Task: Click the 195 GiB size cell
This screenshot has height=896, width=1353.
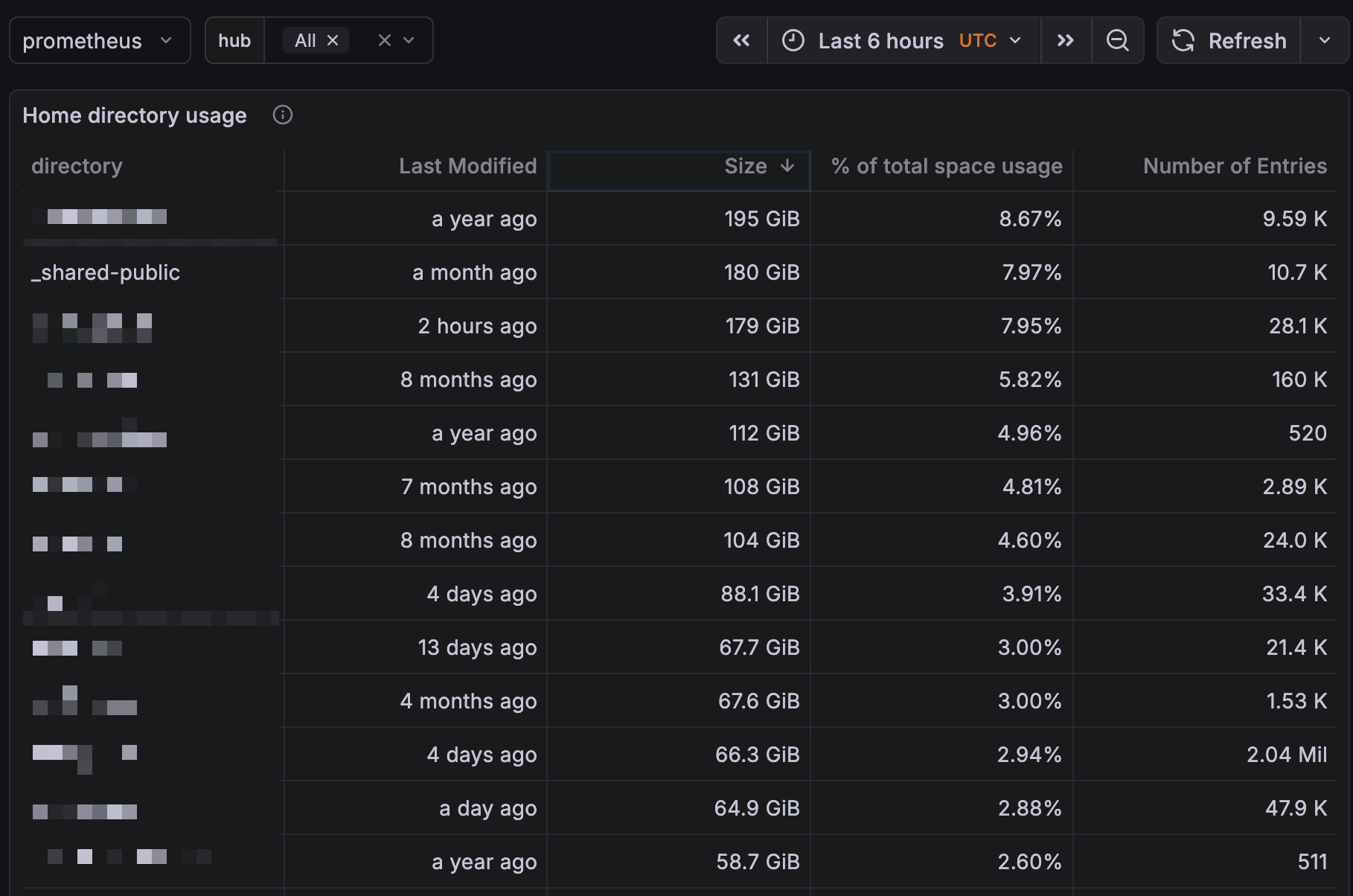Action: [679, 219]
